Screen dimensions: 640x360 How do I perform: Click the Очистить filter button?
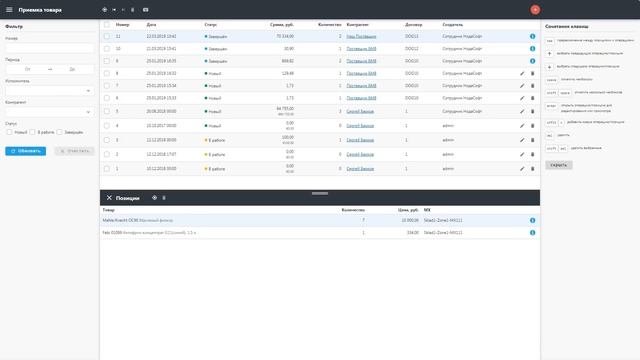click(74, 151)
